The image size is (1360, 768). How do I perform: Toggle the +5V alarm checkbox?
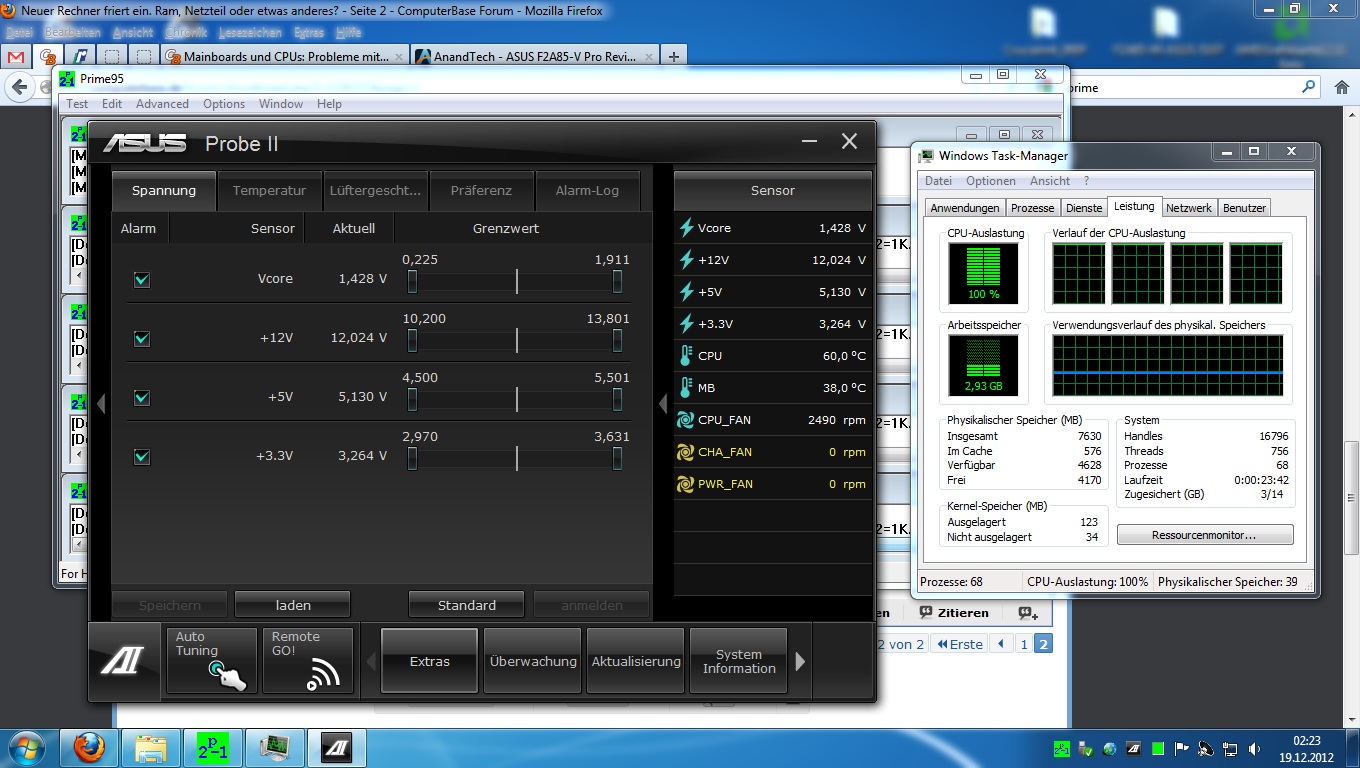click(x=142, y=398)
